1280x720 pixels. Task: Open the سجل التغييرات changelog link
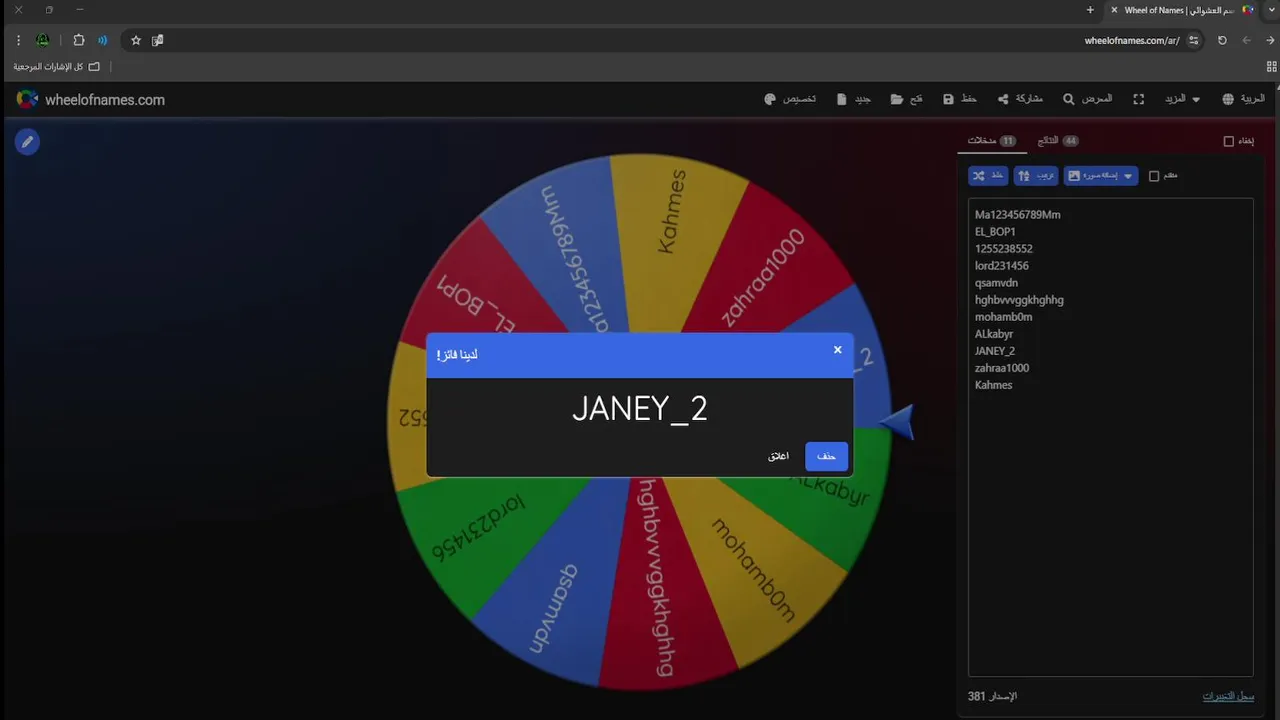(x=1228, y=696)
